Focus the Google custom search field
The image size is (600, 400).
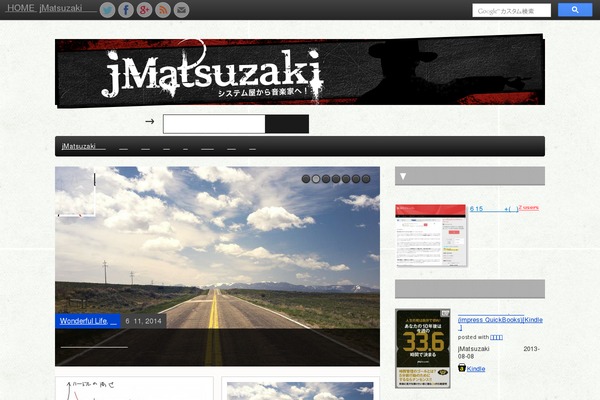(x=512, y=11)
